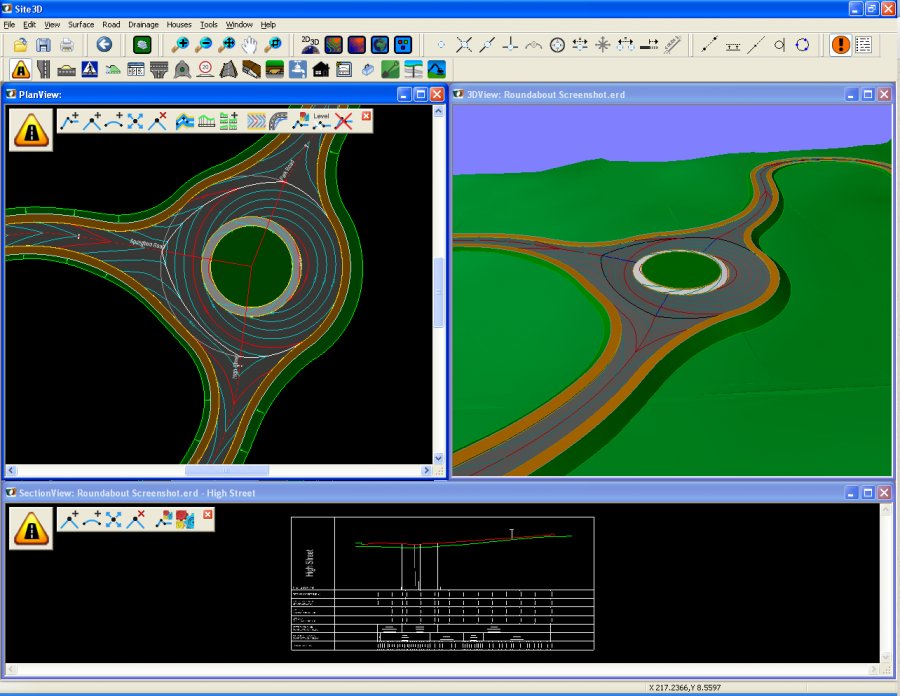
Task: Select the blue-dotted circle tool
Action: pos(802,45)
